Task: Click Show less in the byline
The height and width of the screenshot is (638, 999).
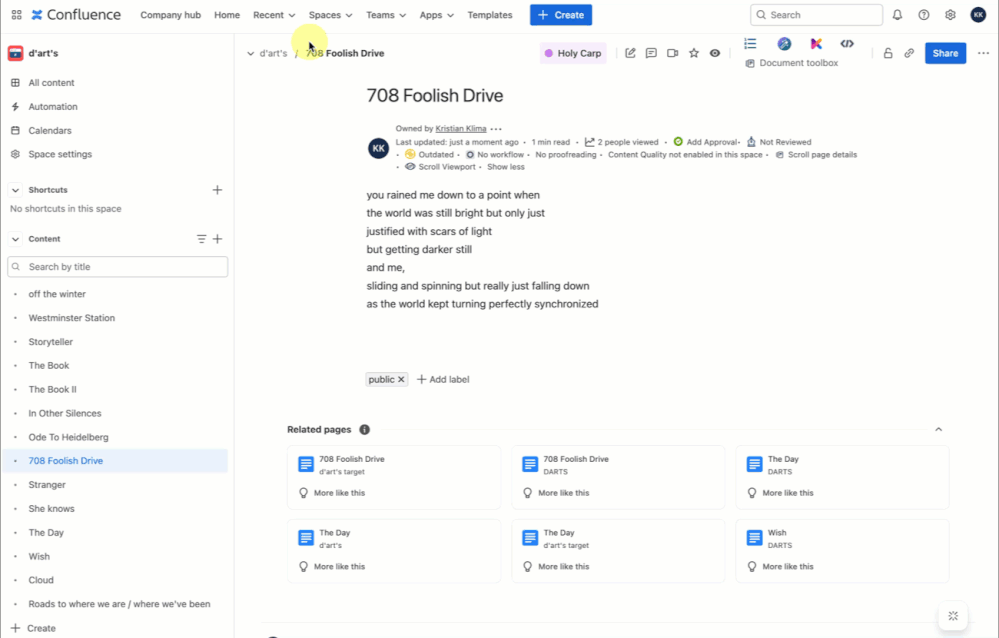Action: pos(506,167)
